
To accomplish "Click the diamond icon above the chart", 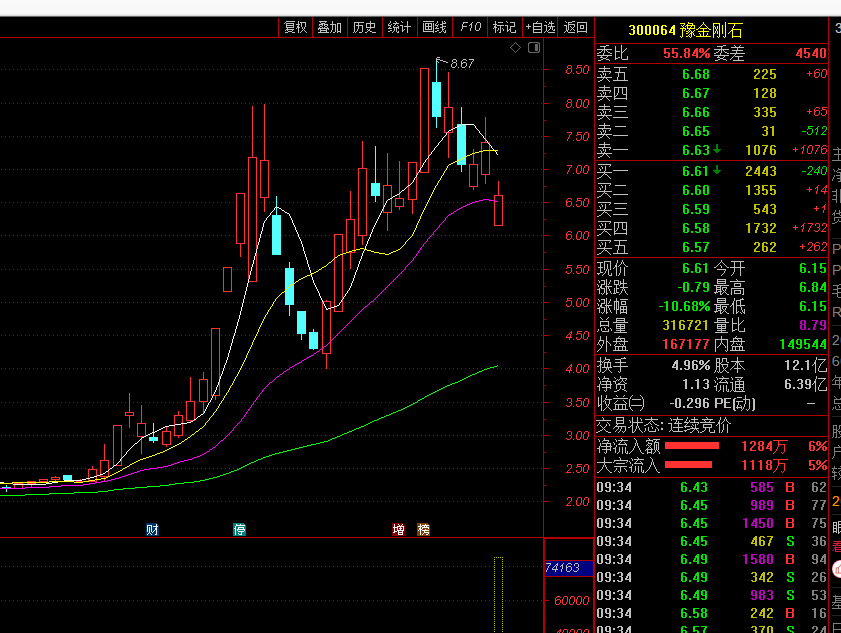I will click(x=515, y=48).
